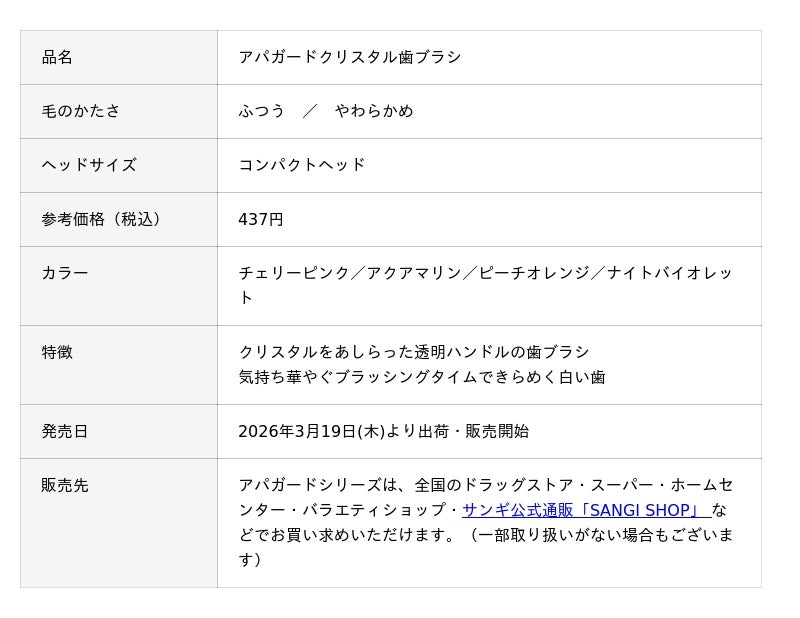Click the 参考価格（税込） row label

(102, 220)
